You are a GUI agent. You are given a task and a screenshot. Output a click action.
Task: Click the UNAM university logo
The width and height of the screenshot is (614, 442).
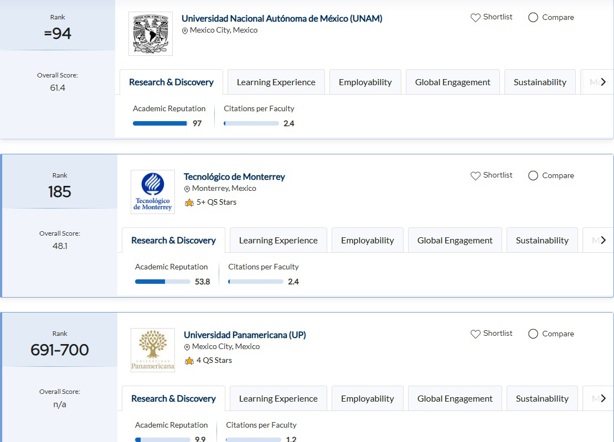tap(150, 34)
